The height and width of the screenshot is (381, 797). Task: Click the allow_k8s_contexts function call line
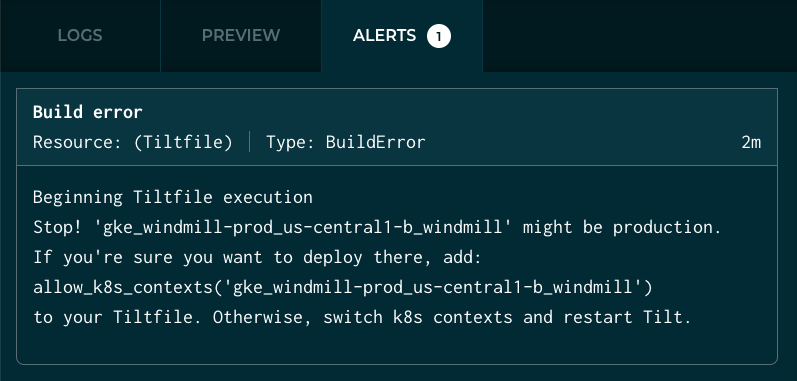pos(343,288)
